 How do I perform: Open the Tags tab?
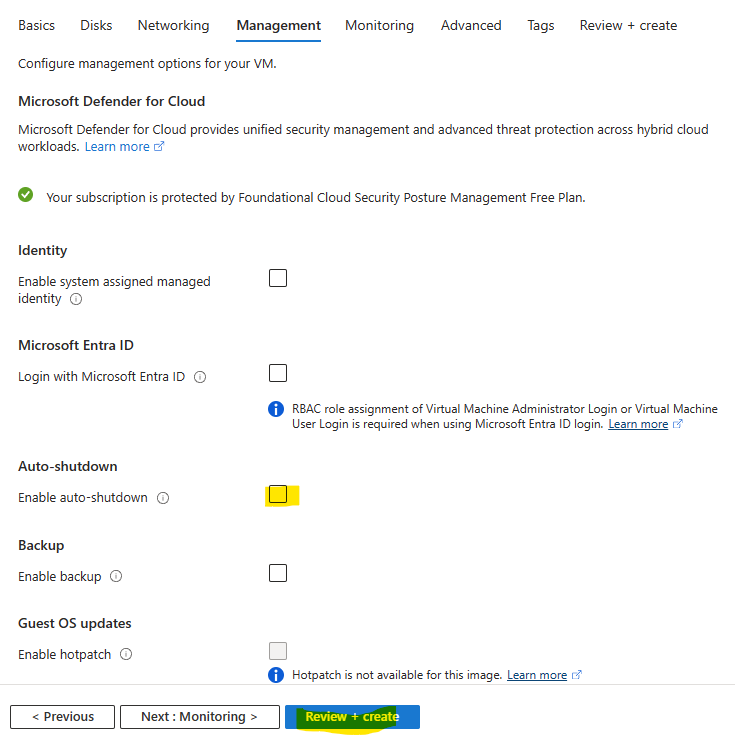pyautogui.click(x=540, y=25)
